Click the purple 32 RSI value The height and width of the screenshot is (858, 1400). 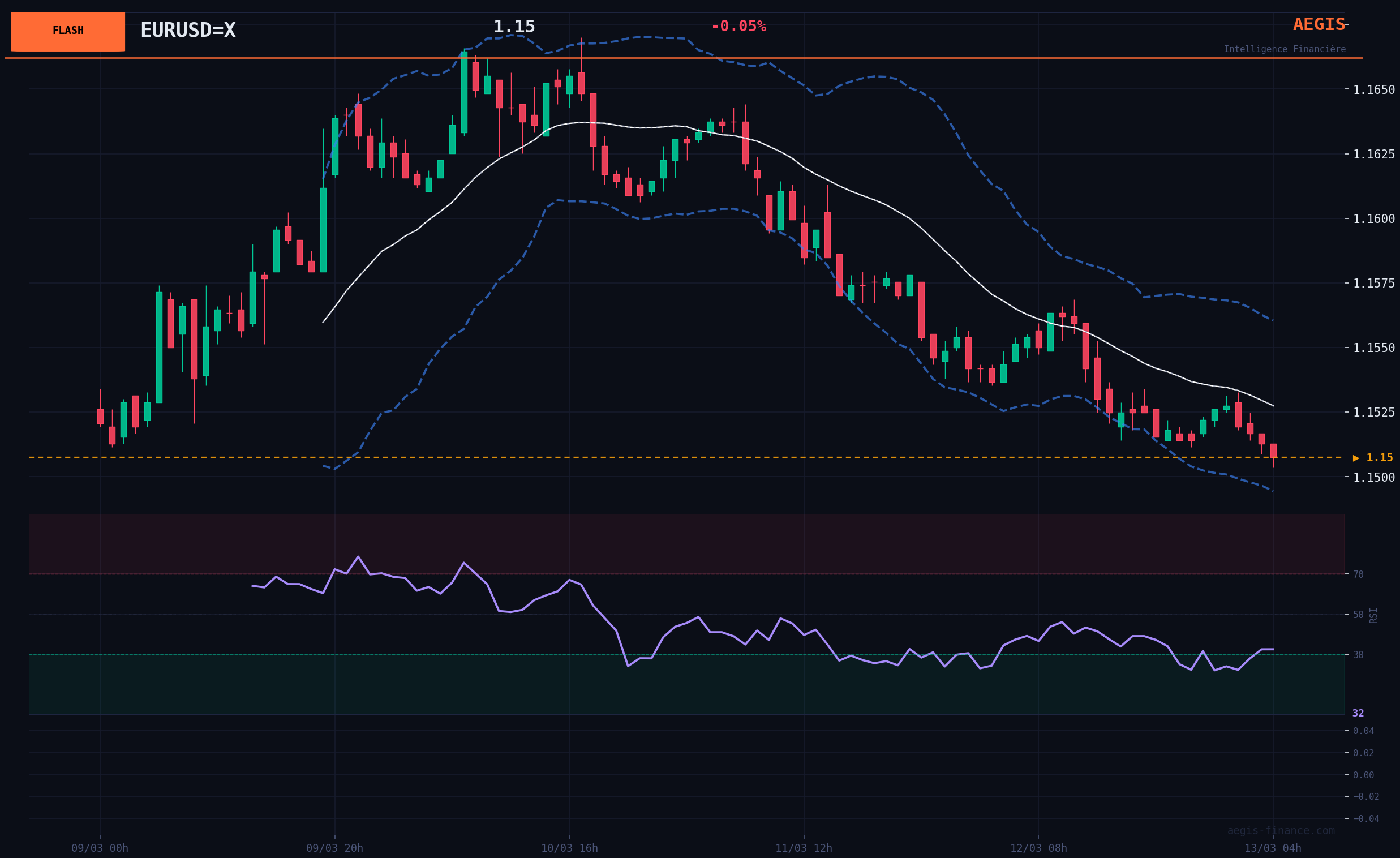point(1358,713)
